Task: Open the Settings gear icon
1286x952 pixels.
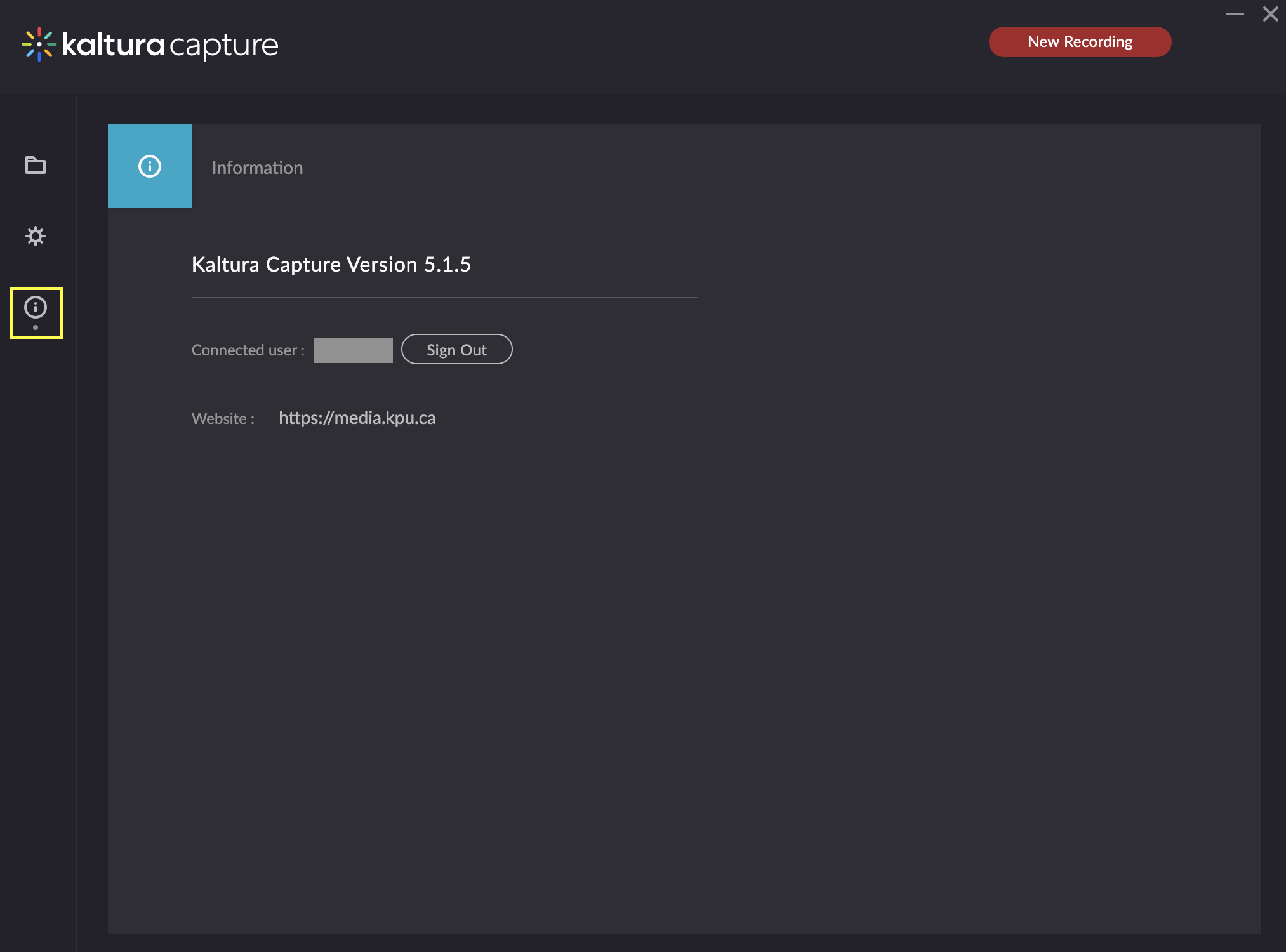Action: click(36, 236)
